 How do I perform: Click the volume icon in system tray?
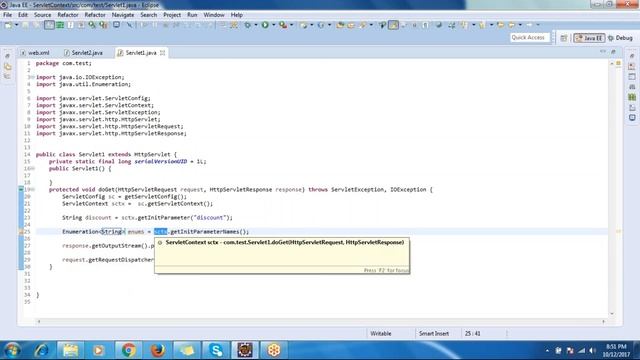(x=592, y=351)
